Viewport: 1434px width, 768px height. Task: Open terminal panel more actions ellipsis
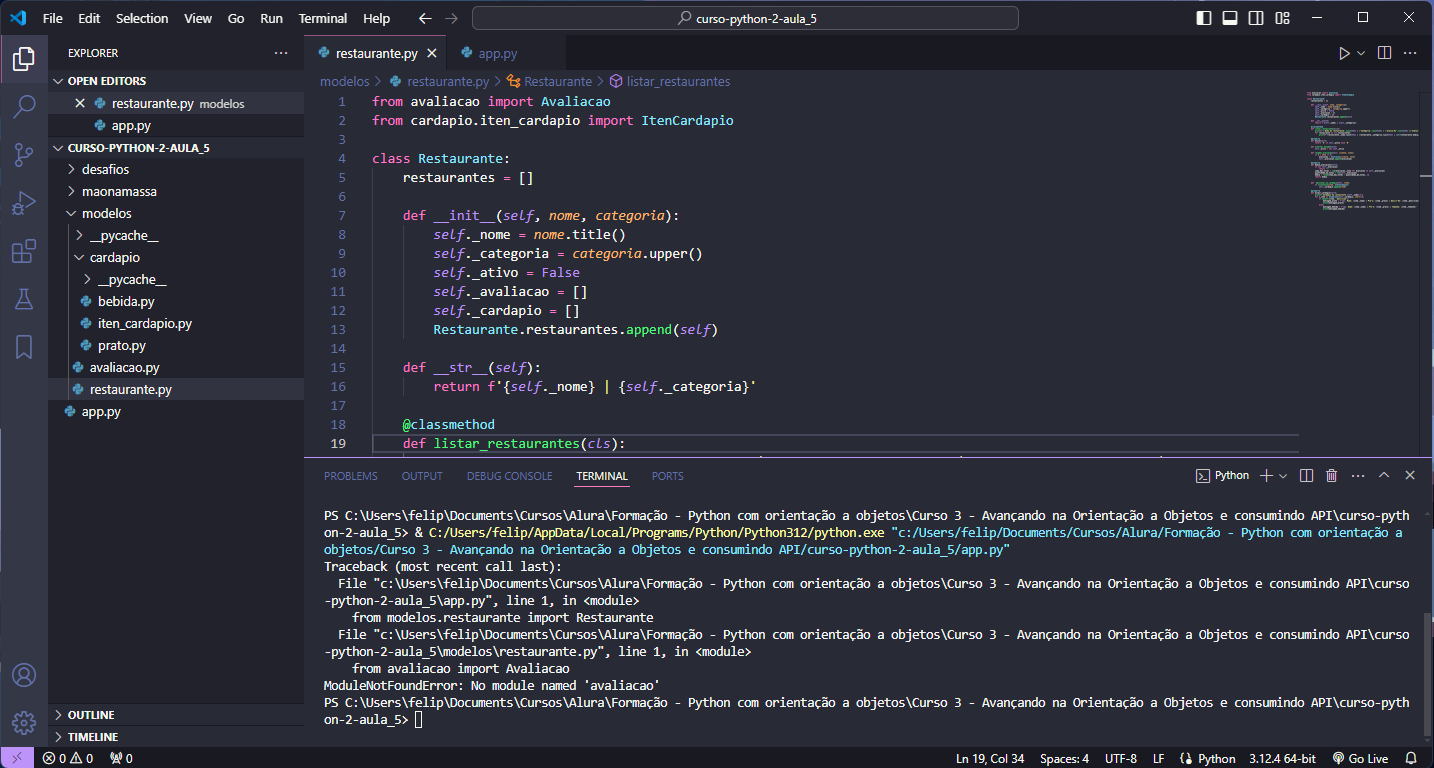[x=1358, y=476]
